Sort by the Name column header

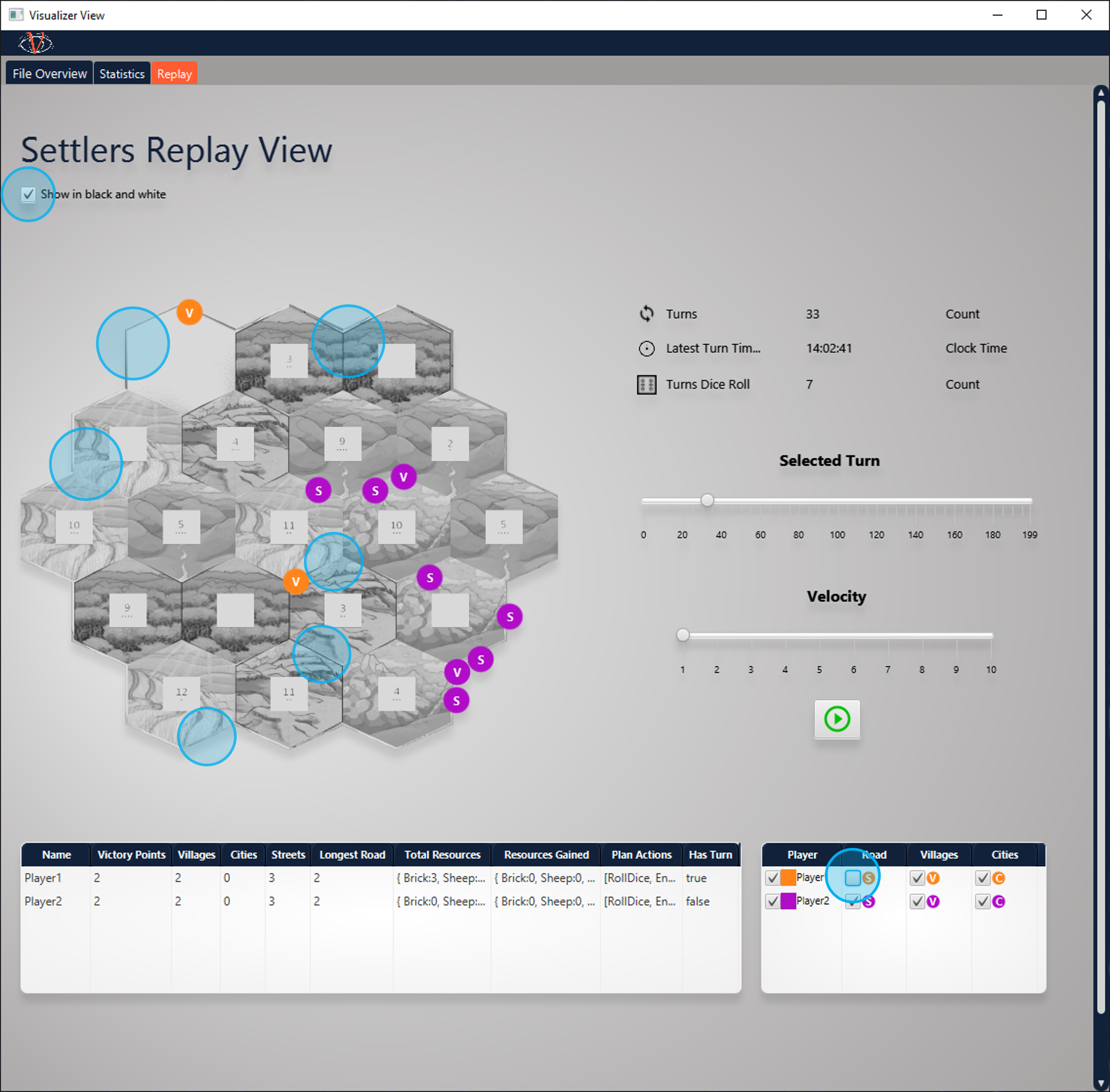56,854
